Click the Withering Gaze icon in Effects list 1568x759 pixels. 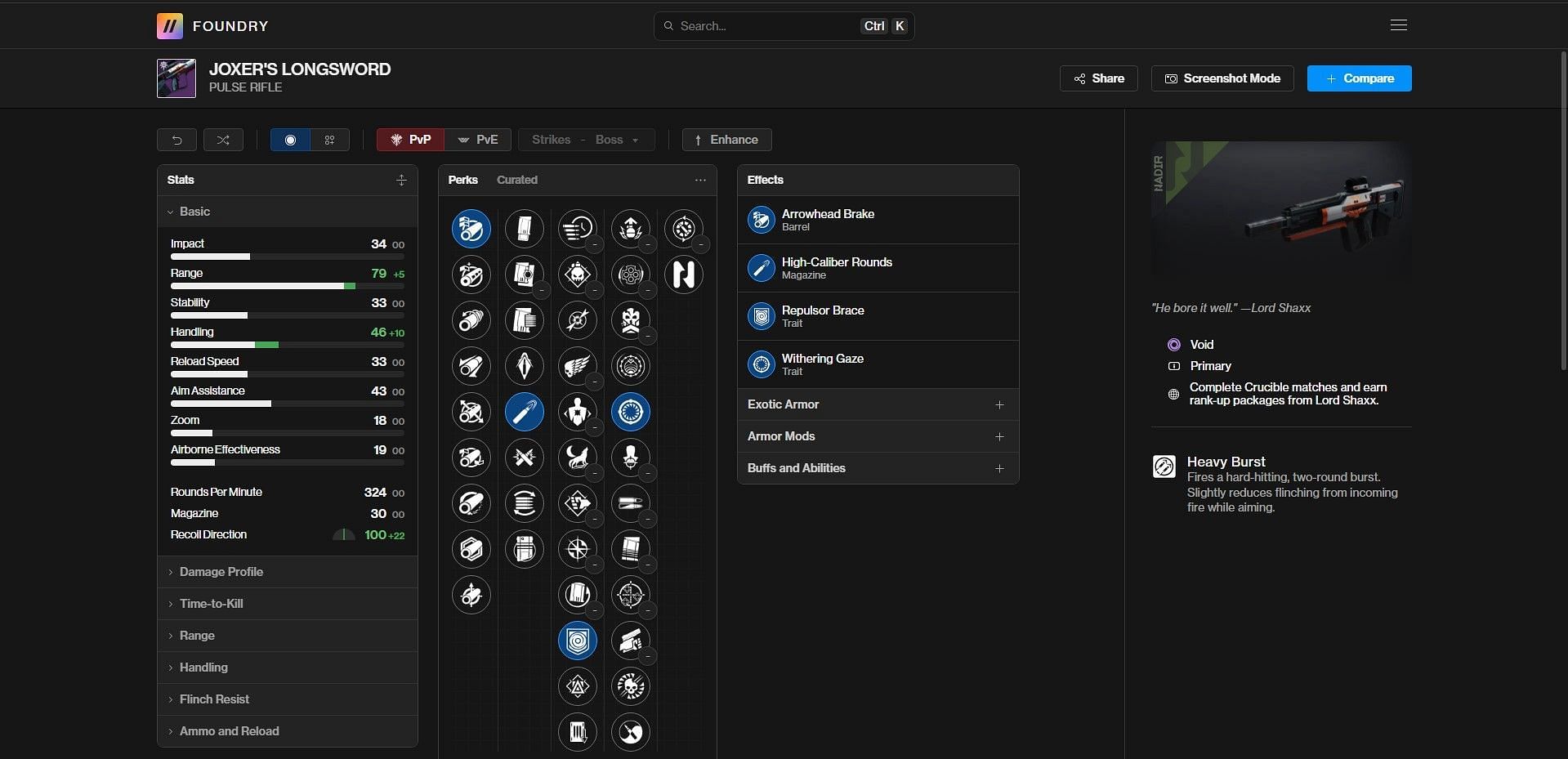(x=762, y=364)
